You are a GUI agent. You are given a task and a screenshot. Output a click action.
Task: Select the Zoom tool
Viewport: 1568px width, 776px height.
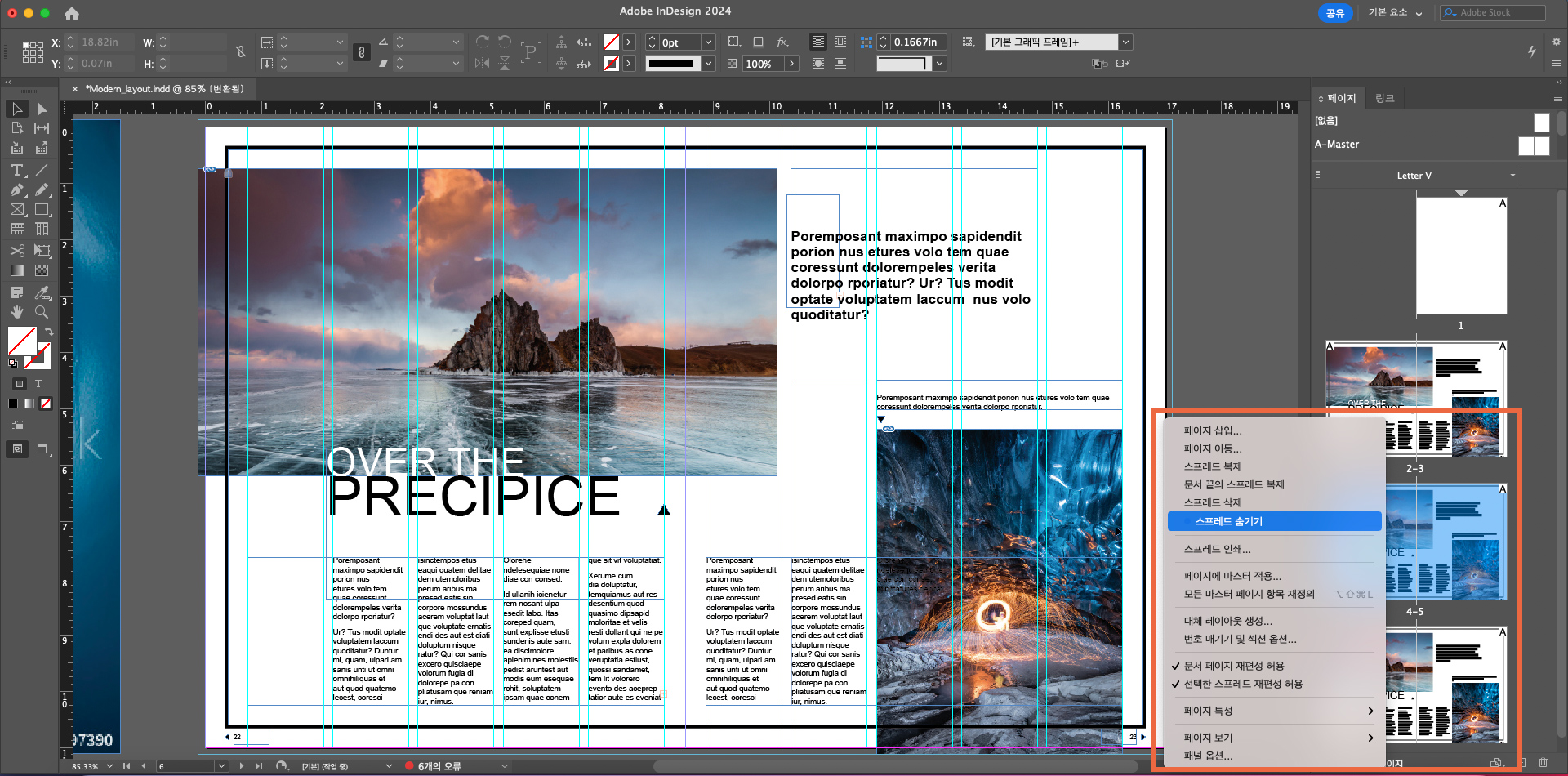[42, 313]
